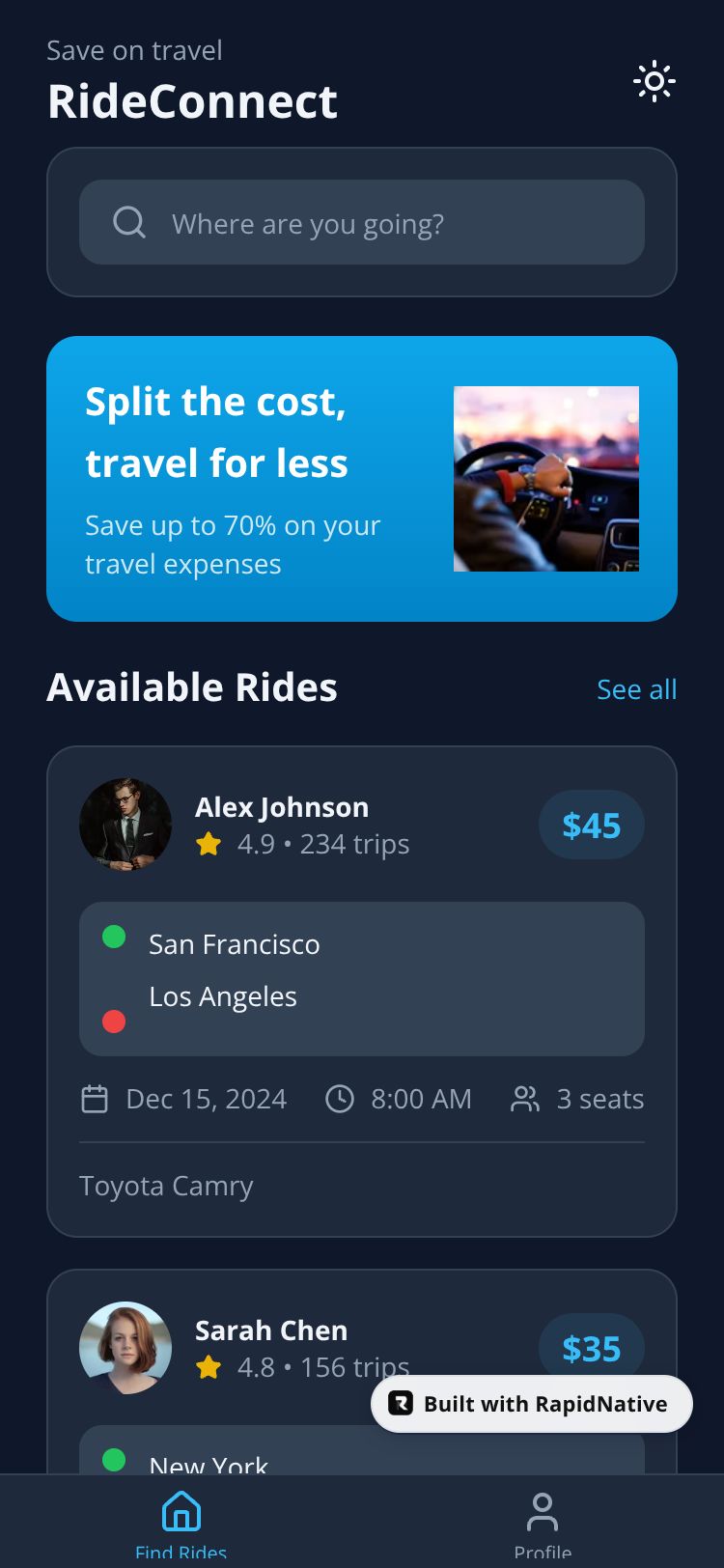Click the calendar icon by Dec 15
The image size is (724, 1568).
click(95, 1099)
